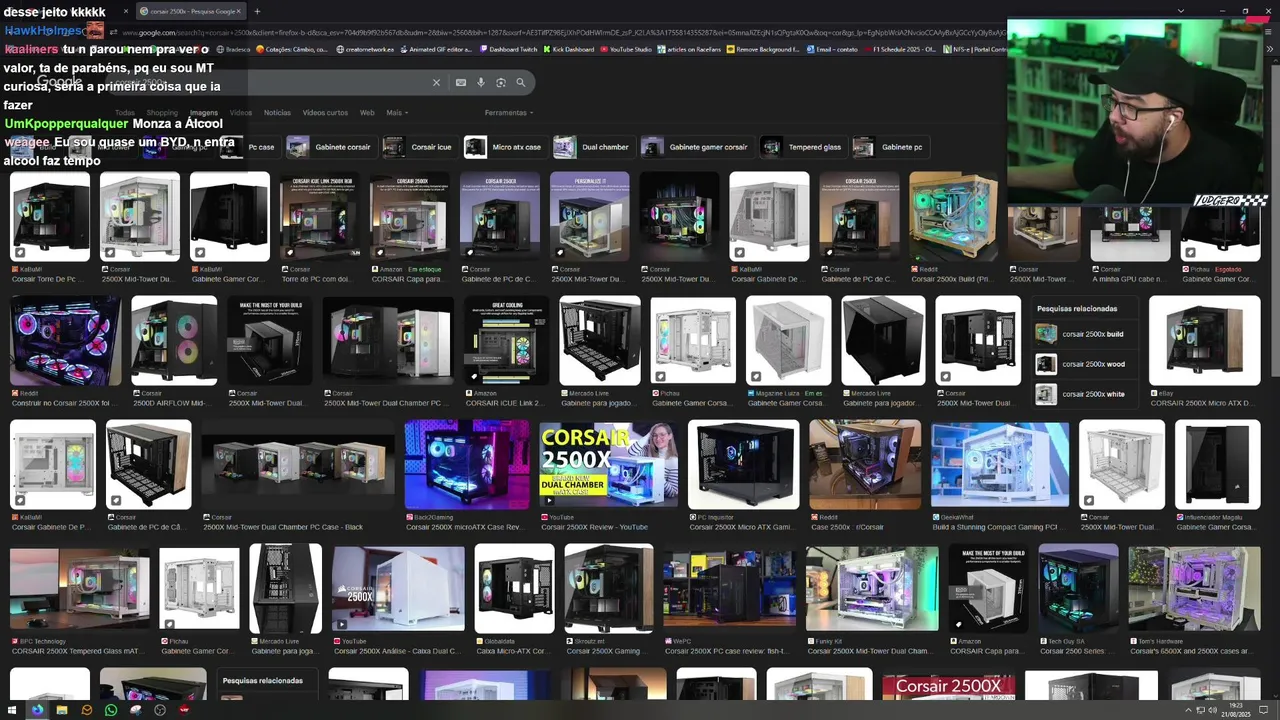This screenshot has width=1280, height=720.
Task: Open the Animated GIF editor bookmark
Action: pos(435,49)
